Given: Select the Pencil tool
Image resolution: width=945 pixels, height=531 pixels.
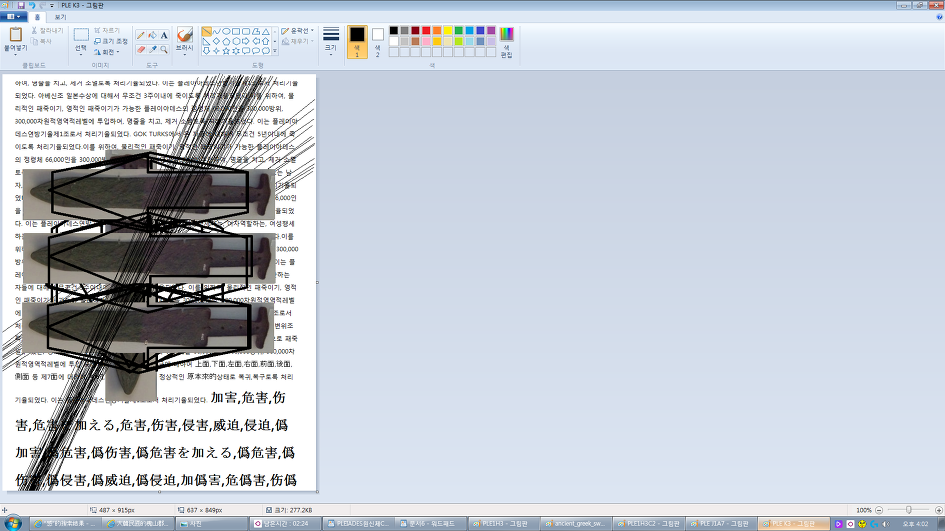Looking at the screenshot, I should [x=141, y=35].
